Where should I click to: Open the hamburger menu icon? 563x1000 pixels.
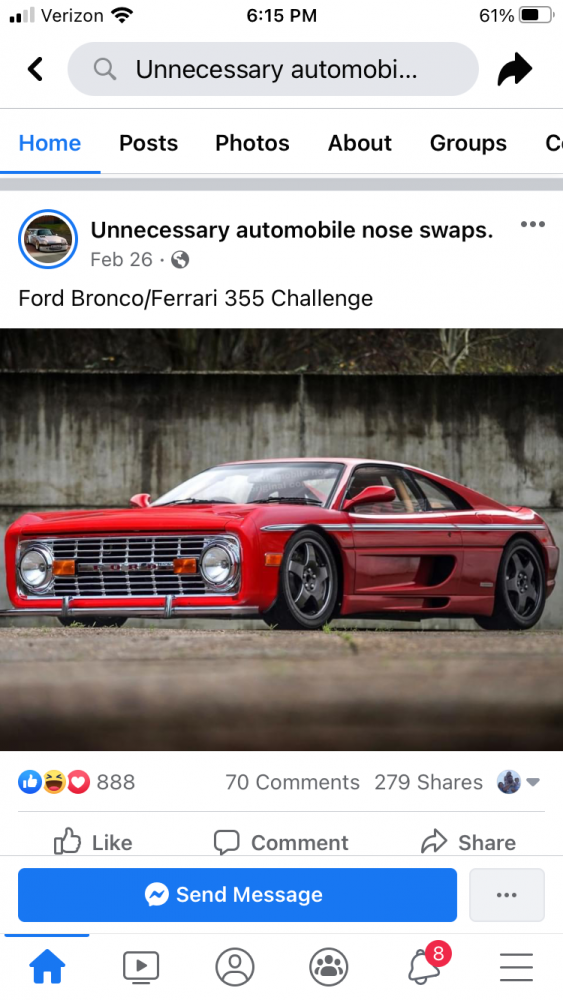pos(516,967)
